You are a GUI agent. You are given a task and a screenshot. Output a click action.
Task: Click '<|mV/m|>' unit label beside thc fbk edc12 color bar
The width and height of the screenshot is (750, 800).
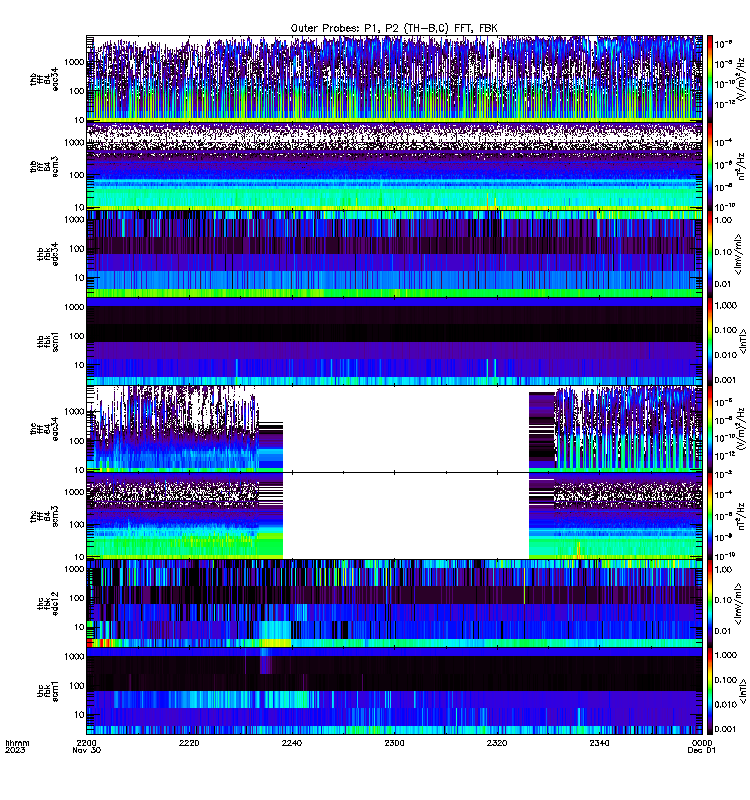[738, 605]
